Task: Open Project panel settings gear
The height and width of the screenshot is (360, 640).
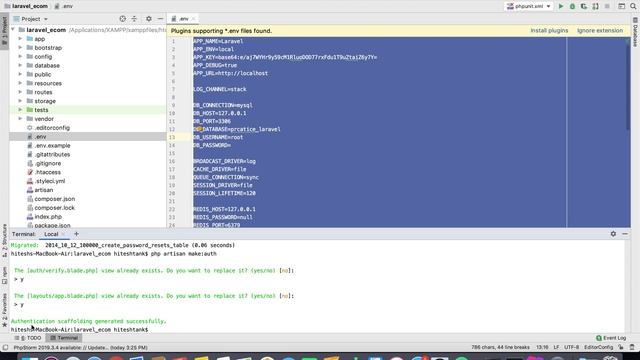Action: 149,19
